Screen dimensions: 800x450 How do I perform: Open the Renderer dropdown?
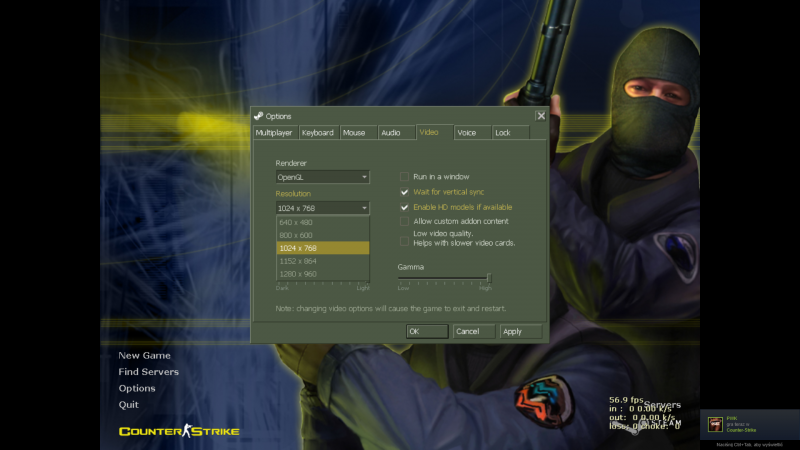coord(323,177)
